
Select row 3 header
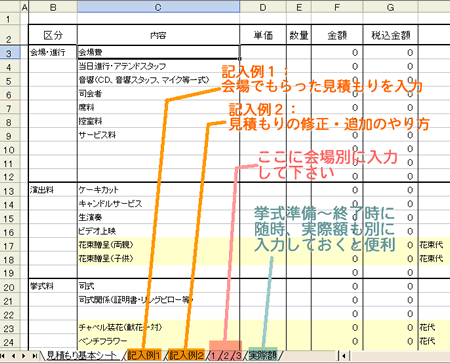pyautogui.click(x=9, y=53)
